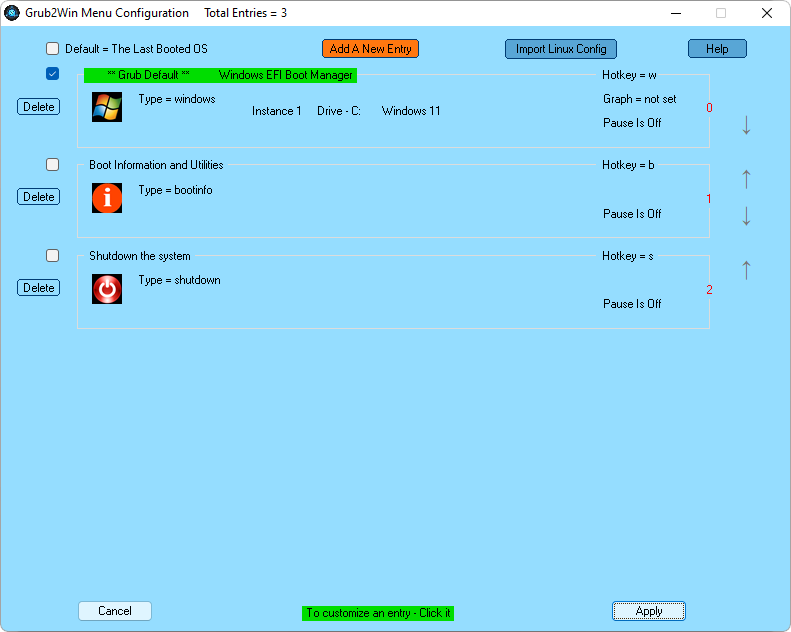Open the Help button
This screenshot has height=632, width=791.
(x=717, y=49)
